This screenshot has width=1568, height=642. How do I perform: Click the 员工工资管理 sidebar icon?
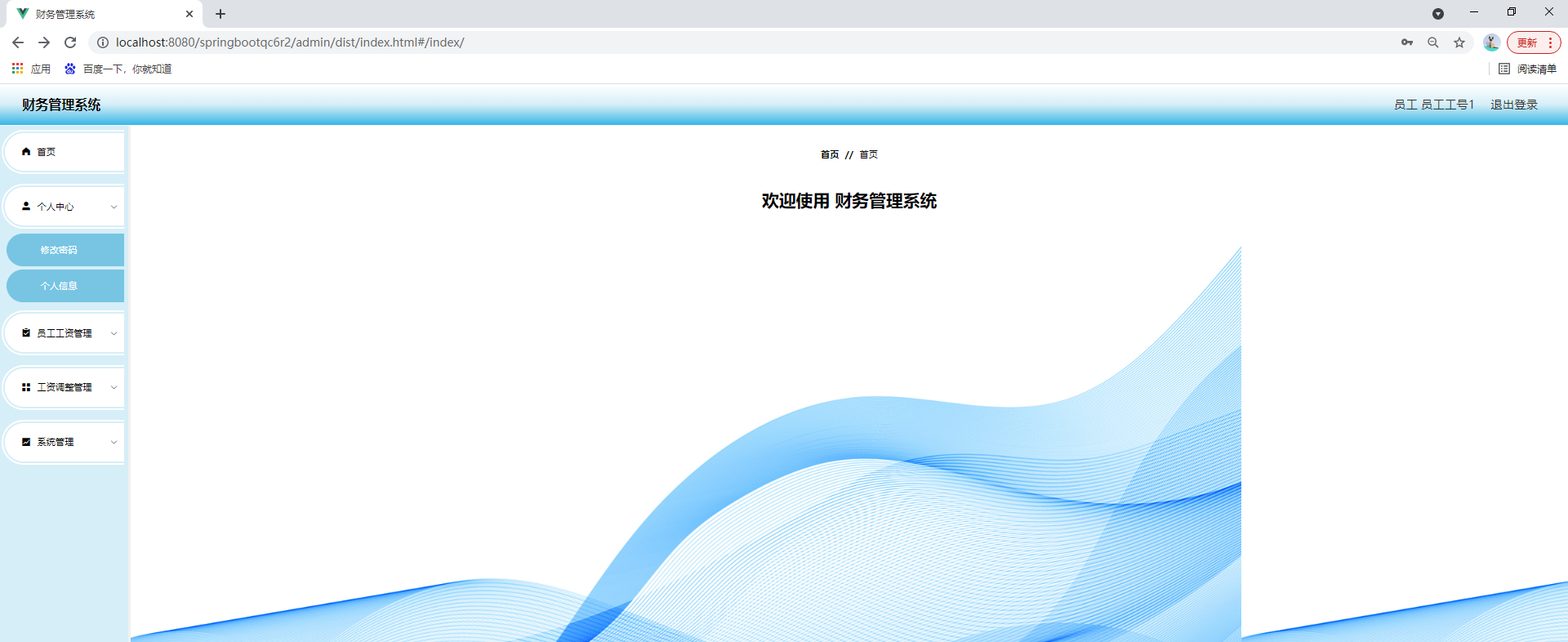[x=26, y=333]
